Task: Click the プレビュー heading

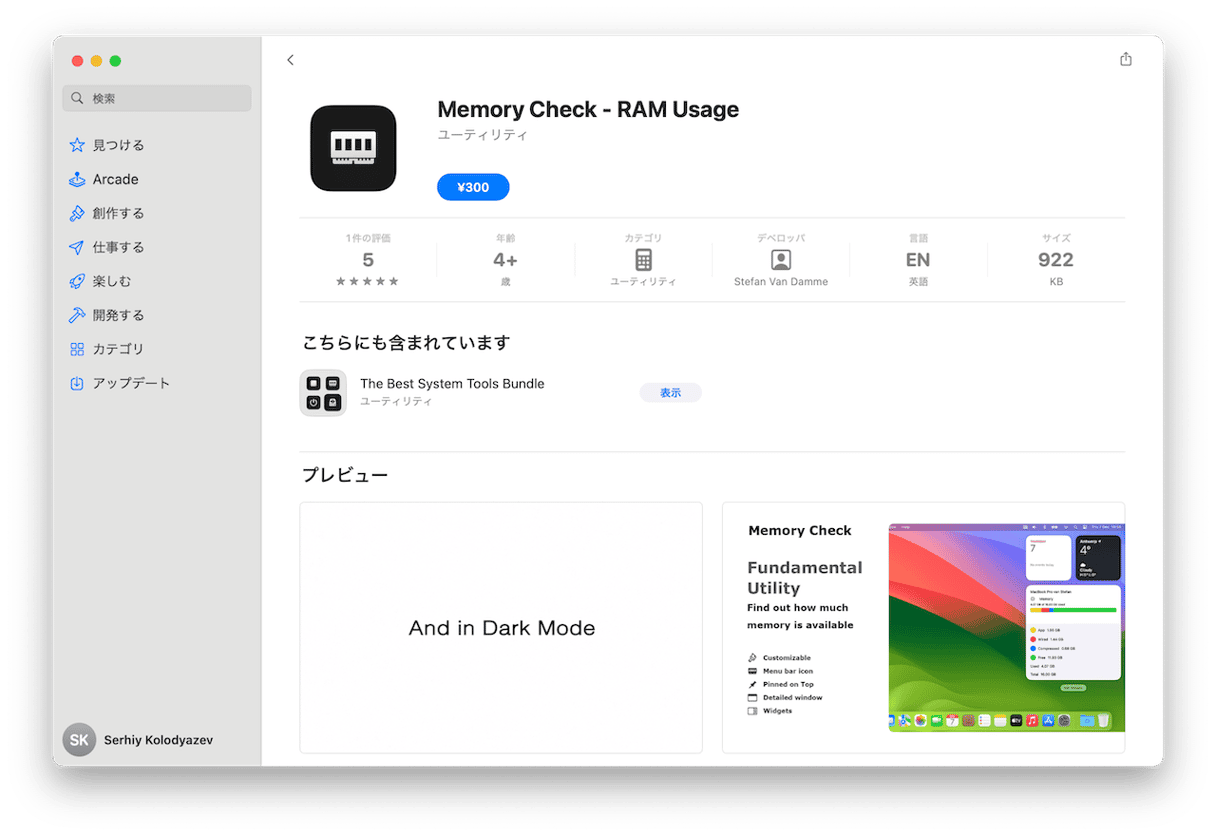Action: [345, 475]
